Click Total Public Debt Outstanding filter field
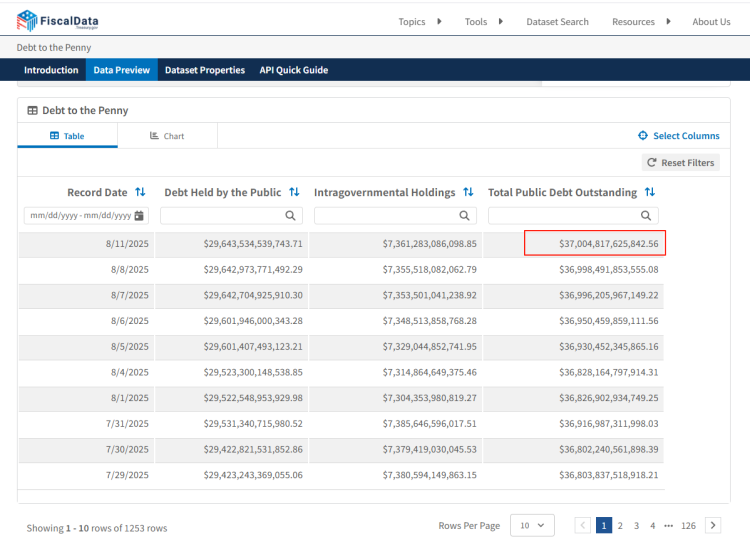 coord(565,215)
